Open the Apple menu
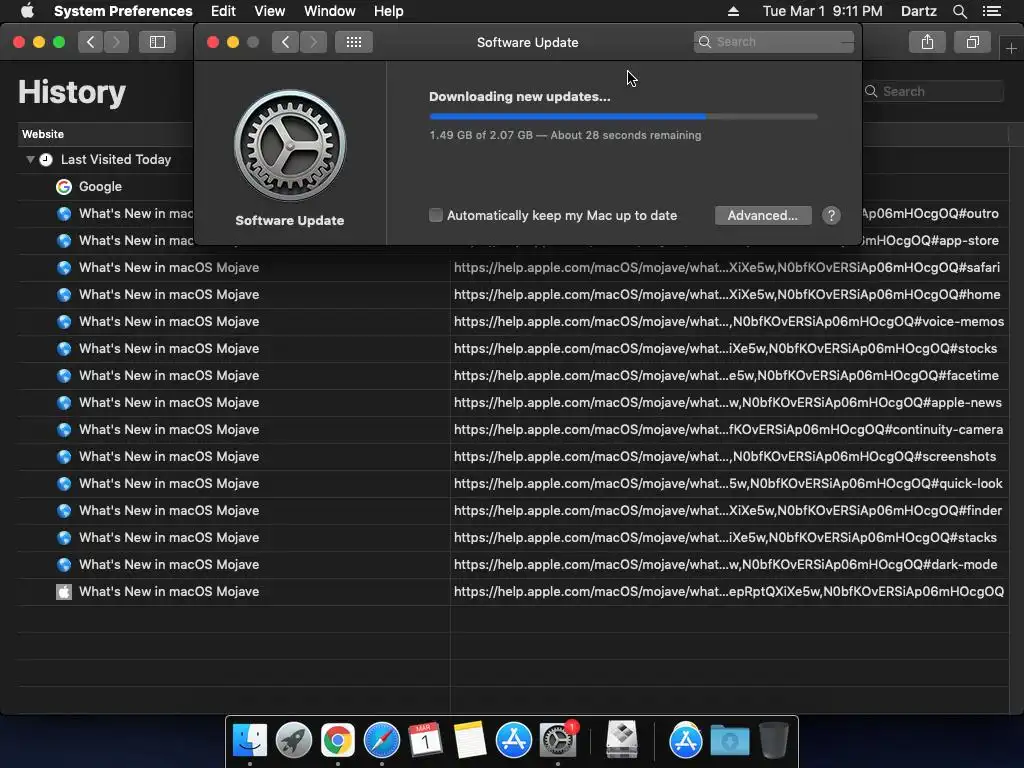Image resolution: width=1024 pixels, height=768 pixels. [27, 11]
